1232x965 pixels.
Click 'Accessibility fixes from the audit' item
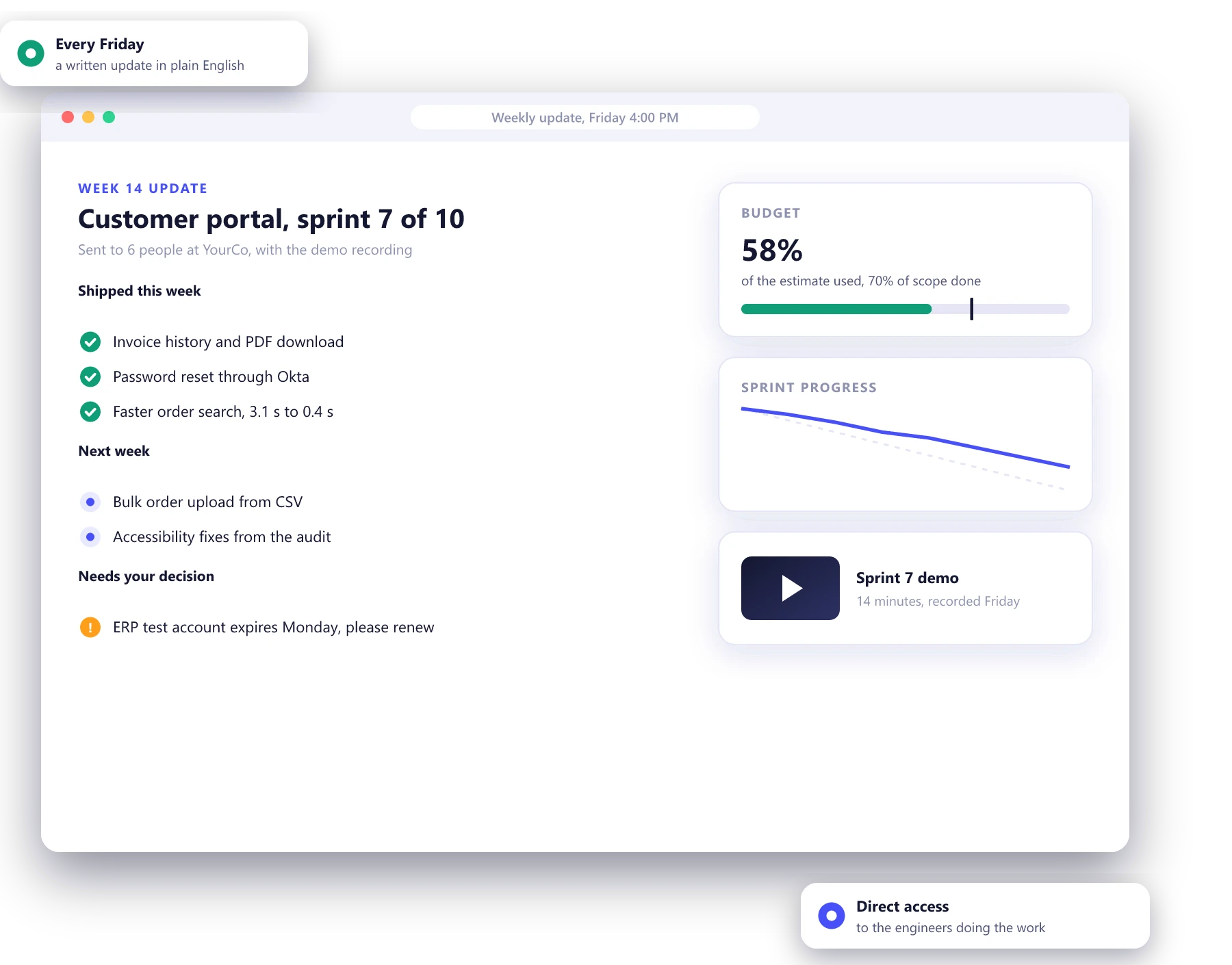[222, 537]
